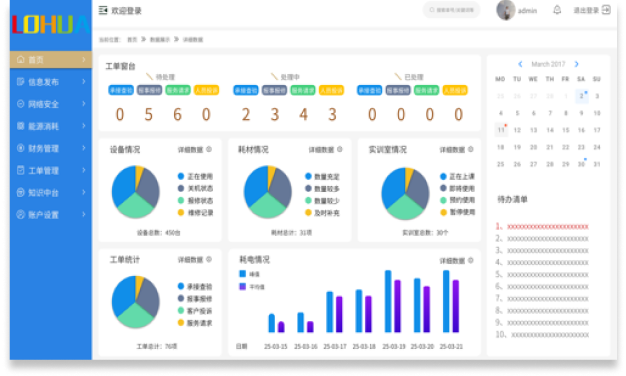
Task: Click the 退出登录 logout arrow icon
Action: pos(606,10)
